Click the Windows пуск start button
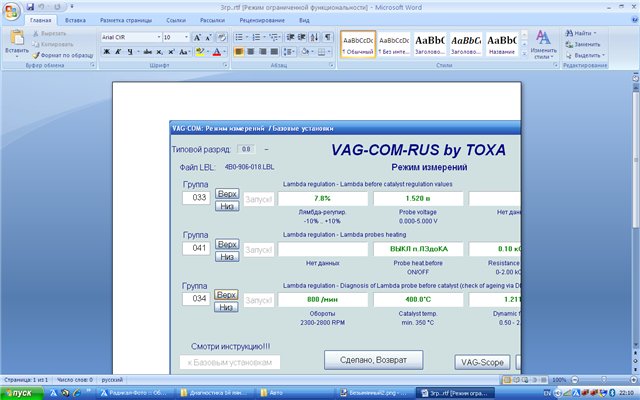Viewport: 640px width, 400px height. [x=21, y=393]
